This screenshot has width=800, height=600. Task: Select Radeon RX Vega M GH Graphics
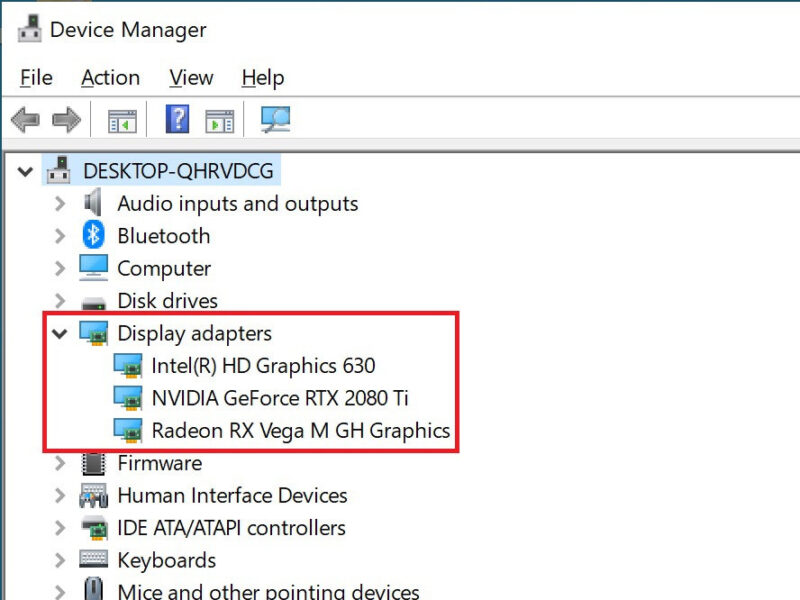click(x=301, y=431)
